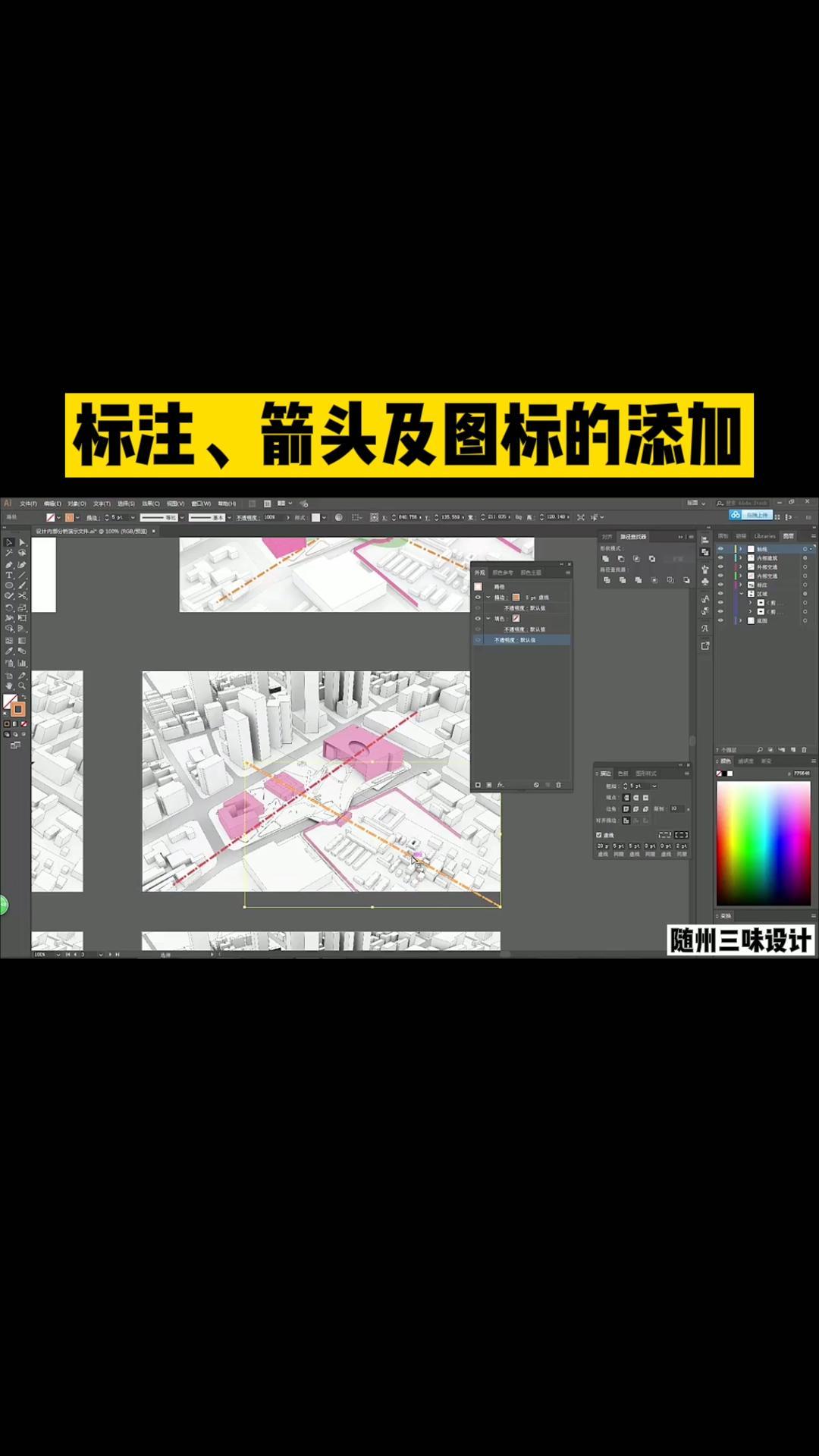Pick the Zoom magnifier tool
The width and height of the screenshot is (819, 1456).
(22, 686)
